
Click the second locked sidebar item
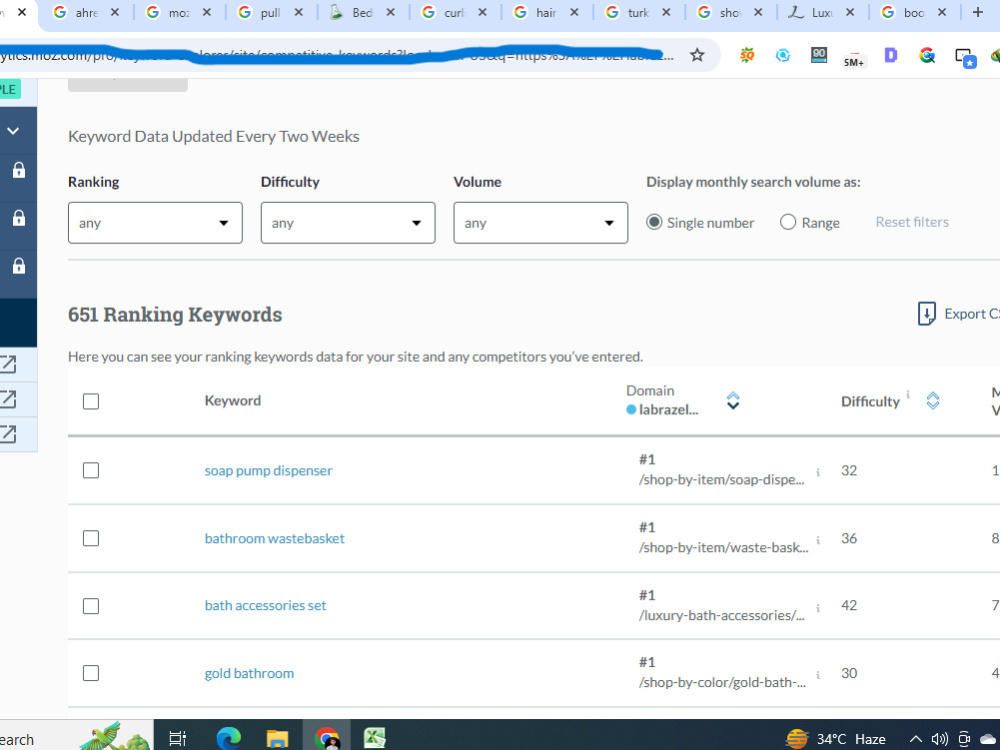pyautogui.click(x=18, y=218)
